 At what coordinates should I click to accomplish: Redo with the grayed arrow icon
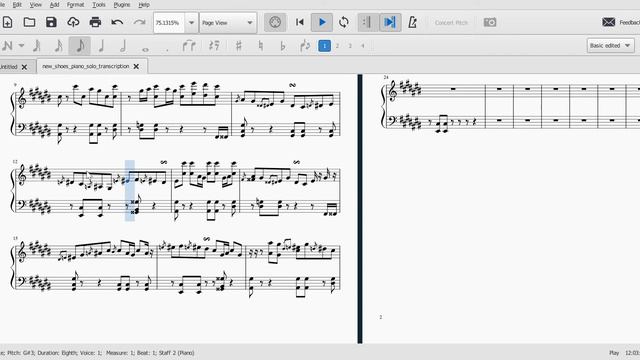pos(139,22)
